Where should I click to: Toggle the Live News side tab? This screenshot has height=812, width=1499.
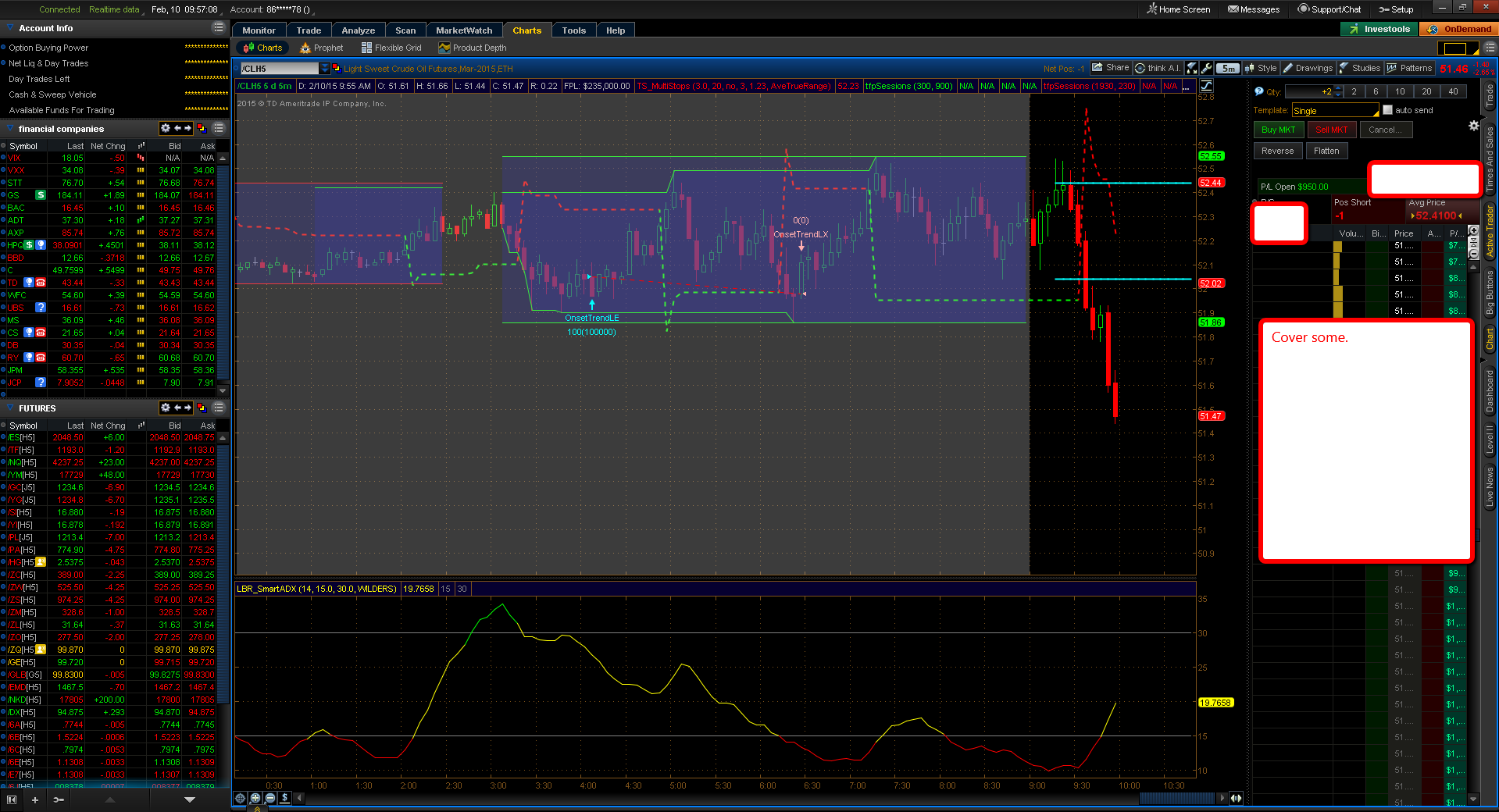(x=1490, y=487)
